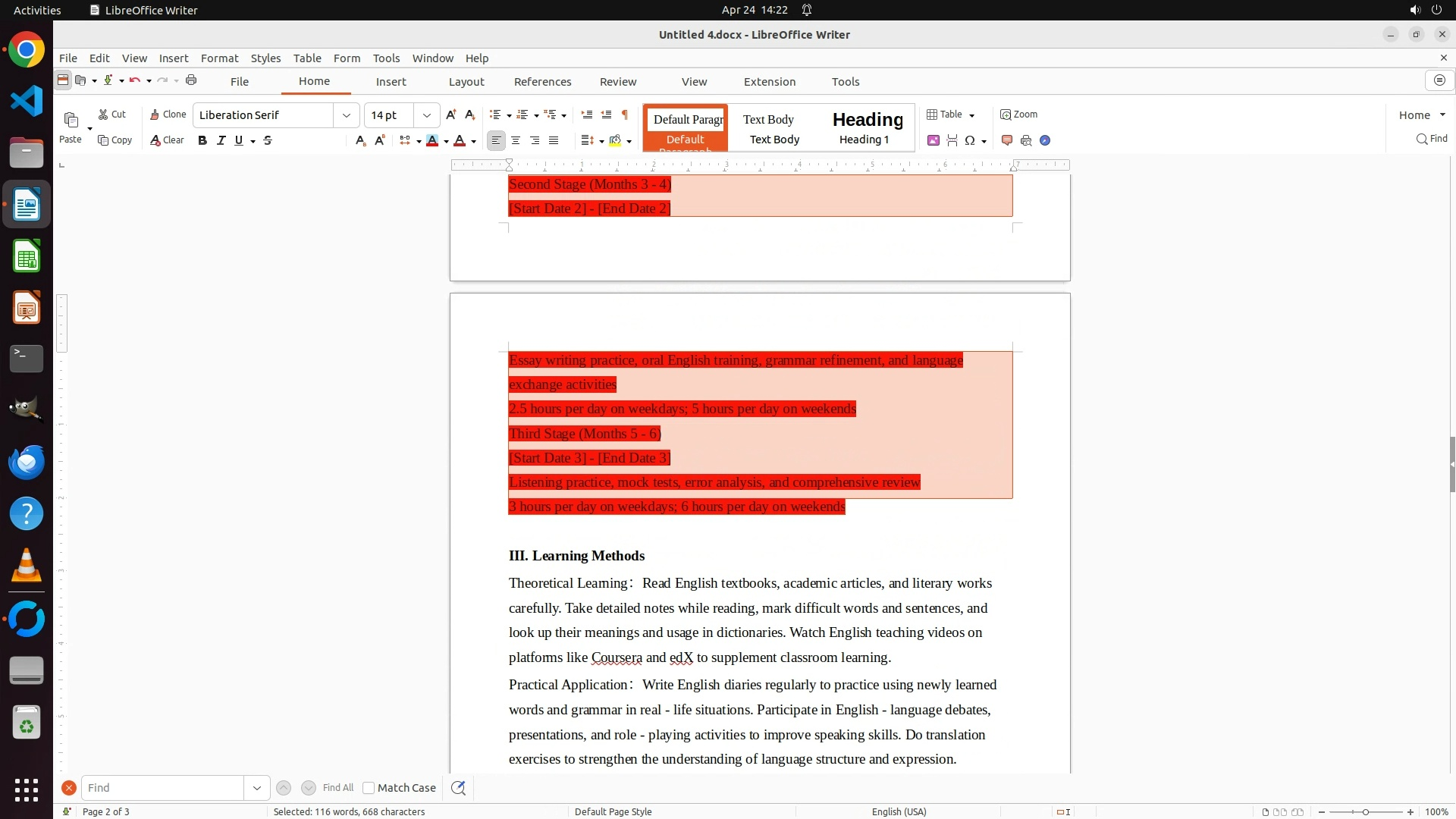Toggle formatting marks pilcrow

click(x=625, y=115)
